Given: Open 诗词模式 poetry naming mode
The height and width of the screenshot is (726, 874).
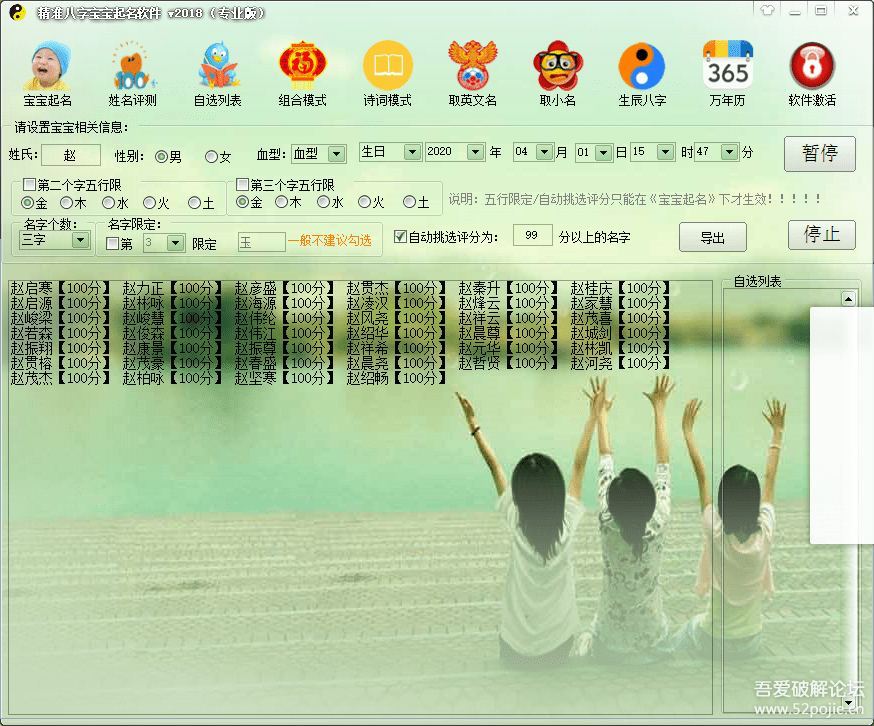Looking at the screenshot, I should pyautogui.click(x=387, y=70).
